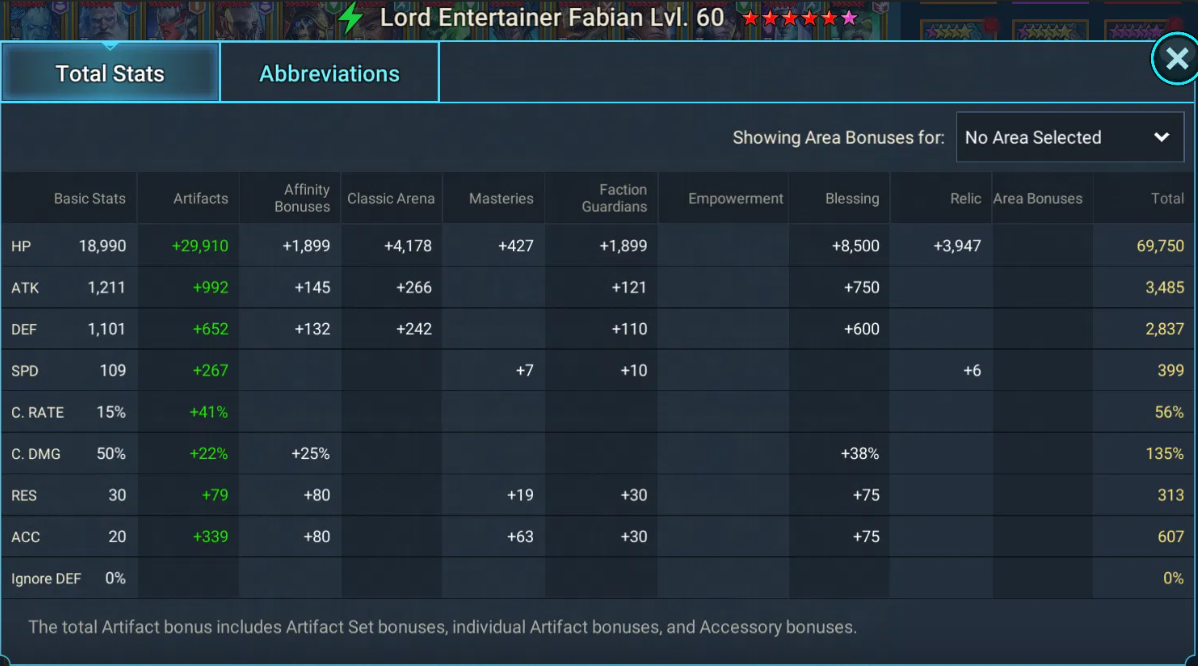Click the dropdown chevron arrow icon
Viewport: 1198px width, 666px height.
(x=1161, y=137)
